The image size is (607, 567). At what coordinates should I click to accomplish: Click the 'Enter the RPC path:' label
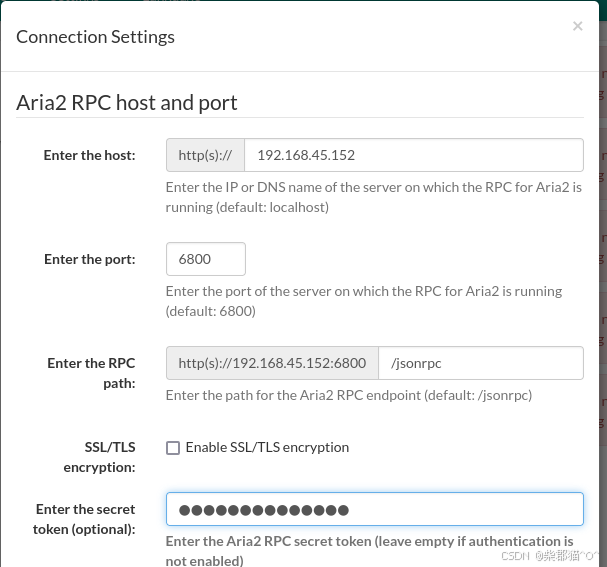click(91, 373)
